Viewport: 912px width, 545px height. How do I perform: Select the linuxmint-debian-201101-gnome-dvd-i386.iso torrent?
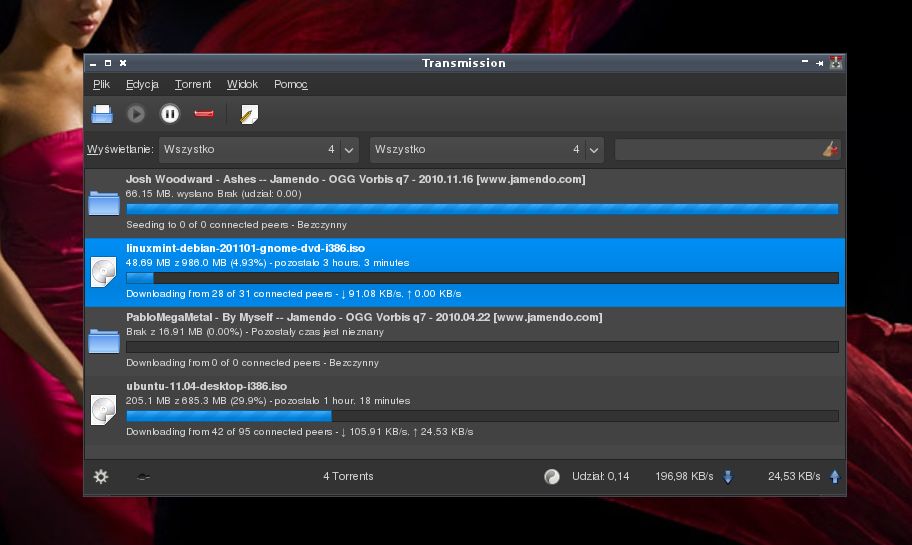465,272
